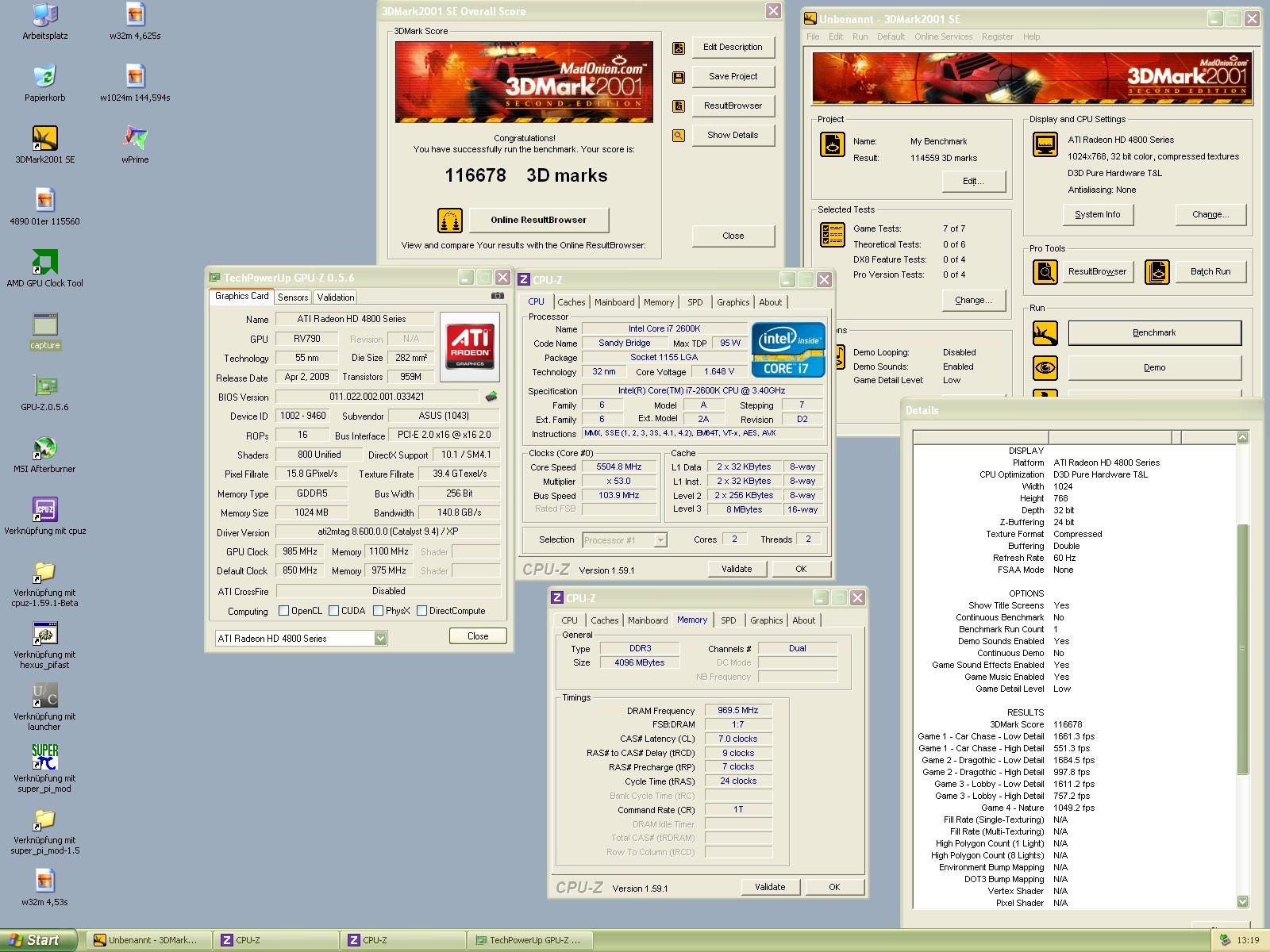Select the 4890 01er 115560 file icon
1270x952 pixels.
pos(45,208)
